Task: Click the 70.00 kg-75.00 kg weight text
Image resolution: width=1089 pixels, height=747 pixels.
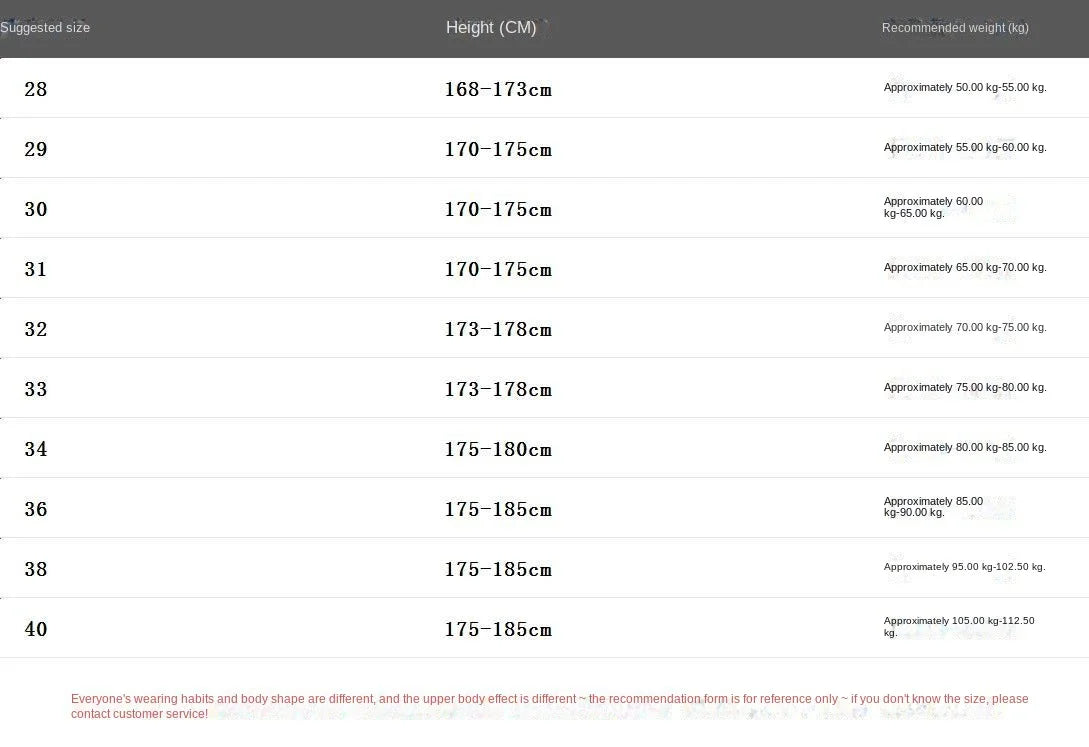Action: click(x=965, y=328)
